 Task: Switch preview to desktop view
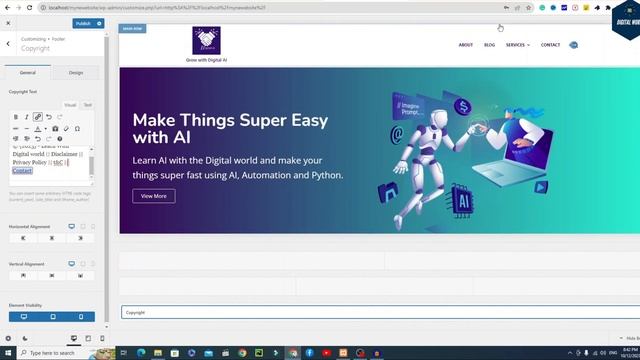[x=74, y=338]
